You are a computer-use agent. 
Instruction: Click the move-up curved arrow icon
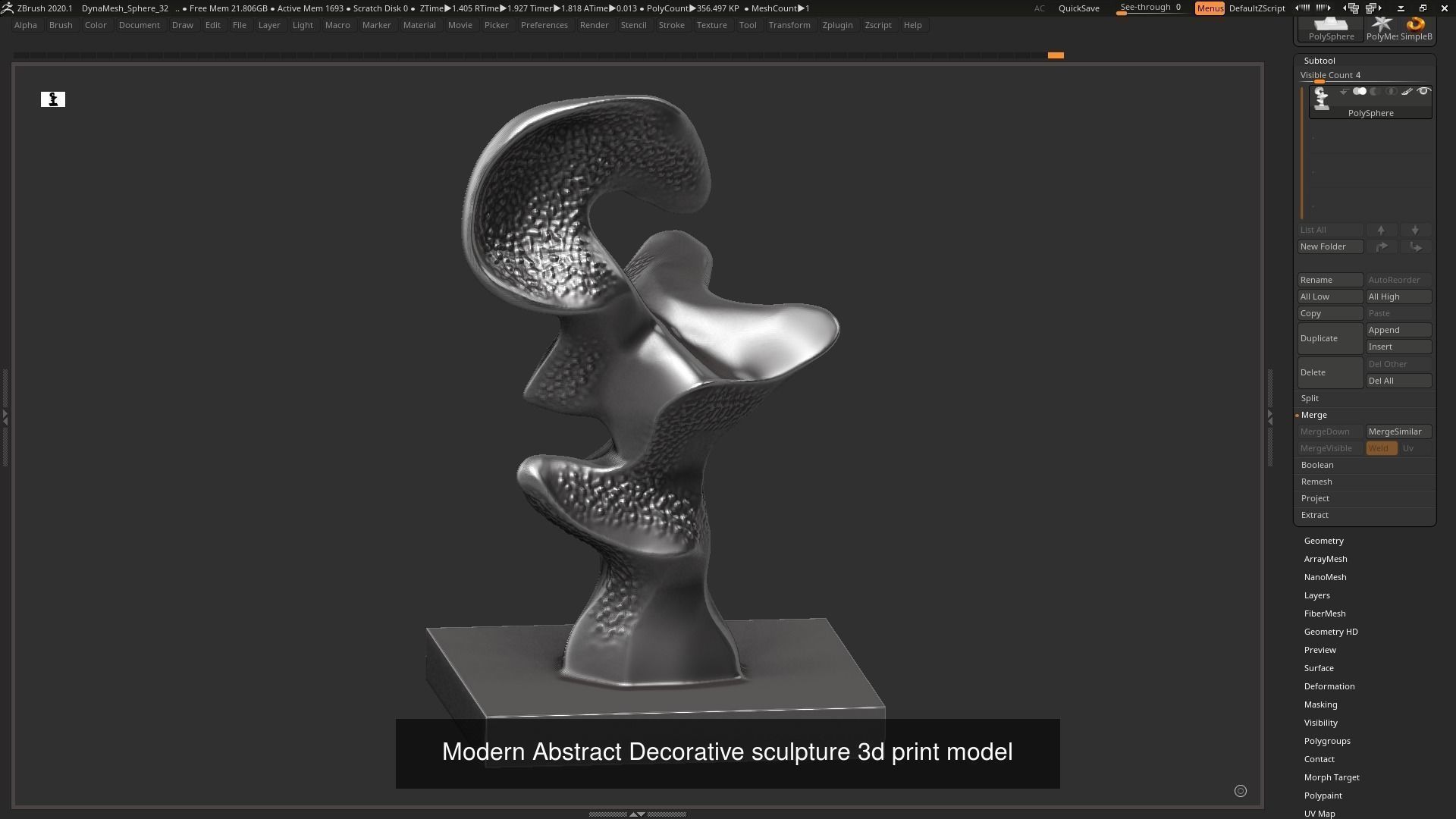point(1381,246)
